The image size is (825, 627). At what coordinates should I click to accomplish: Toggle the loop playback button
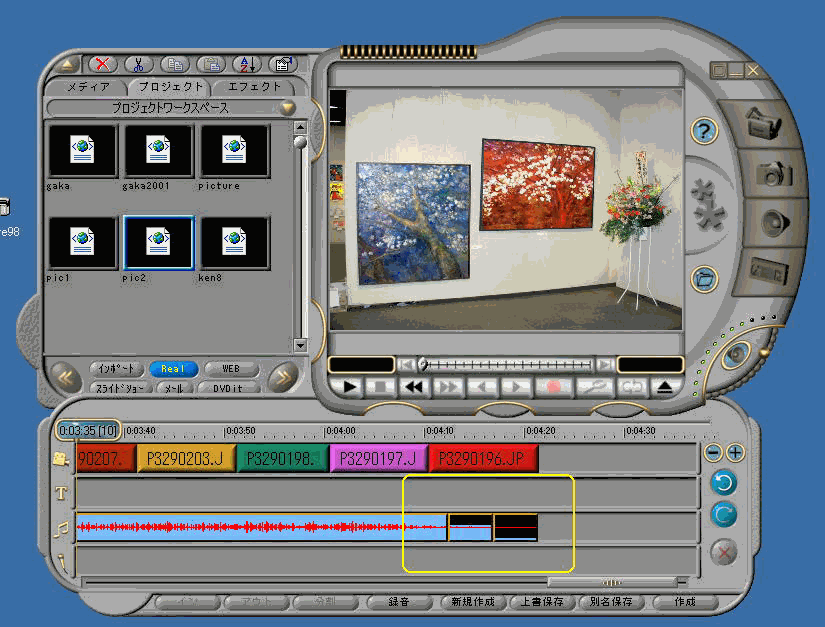pyautogui.click(x=631, y=387)
